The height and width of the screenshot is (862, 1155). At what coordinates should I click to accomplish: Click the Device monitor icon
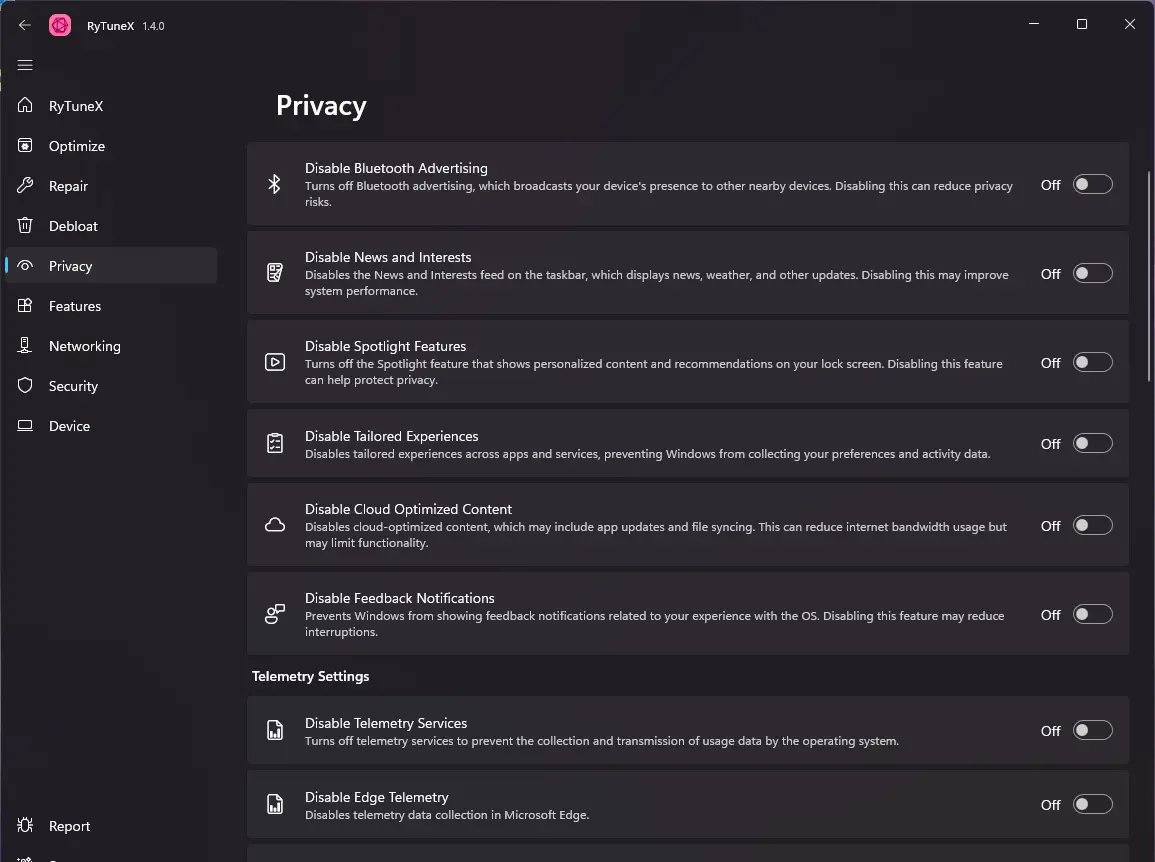pos(25,425)
